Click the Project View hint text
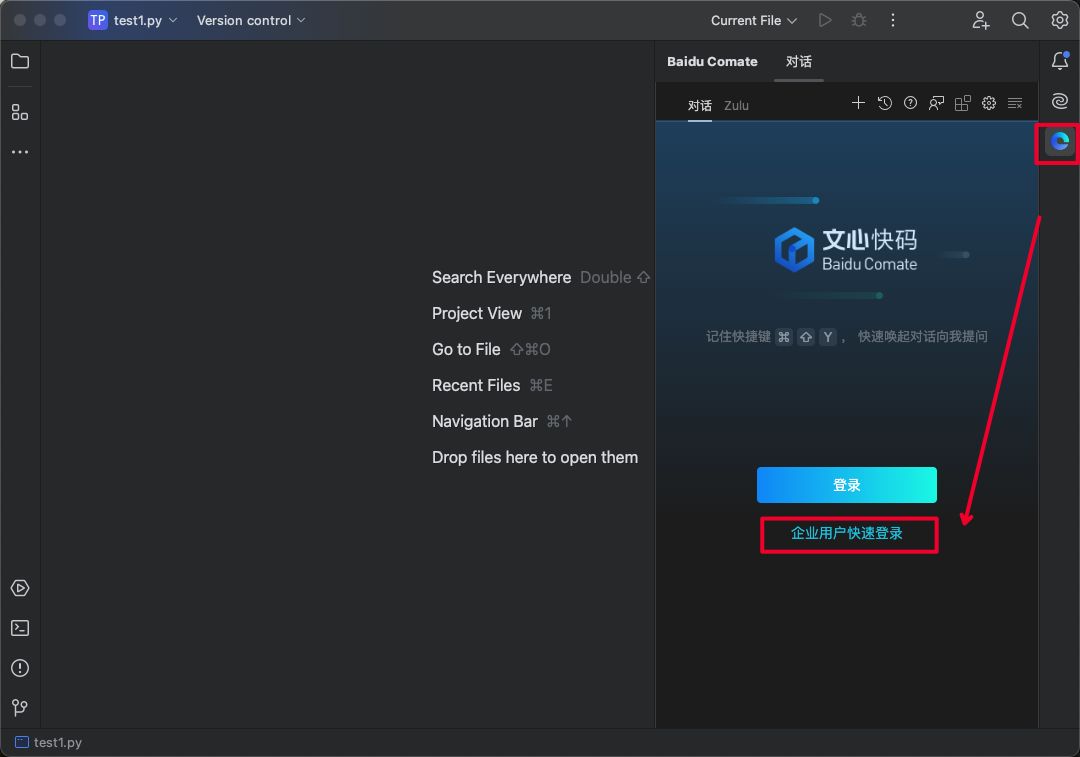 point(477,313)
